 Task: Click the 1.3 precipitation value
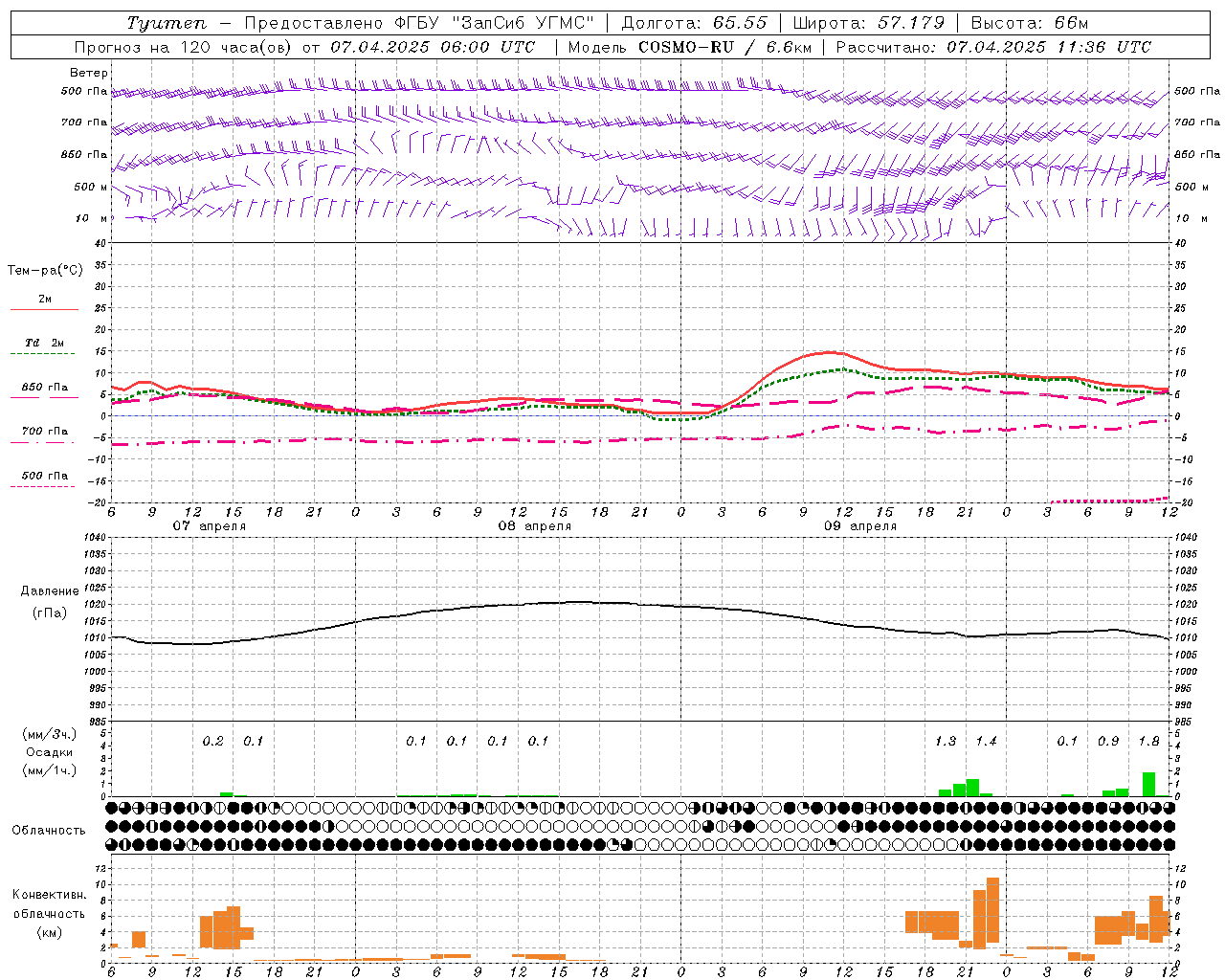click(945, 741)
